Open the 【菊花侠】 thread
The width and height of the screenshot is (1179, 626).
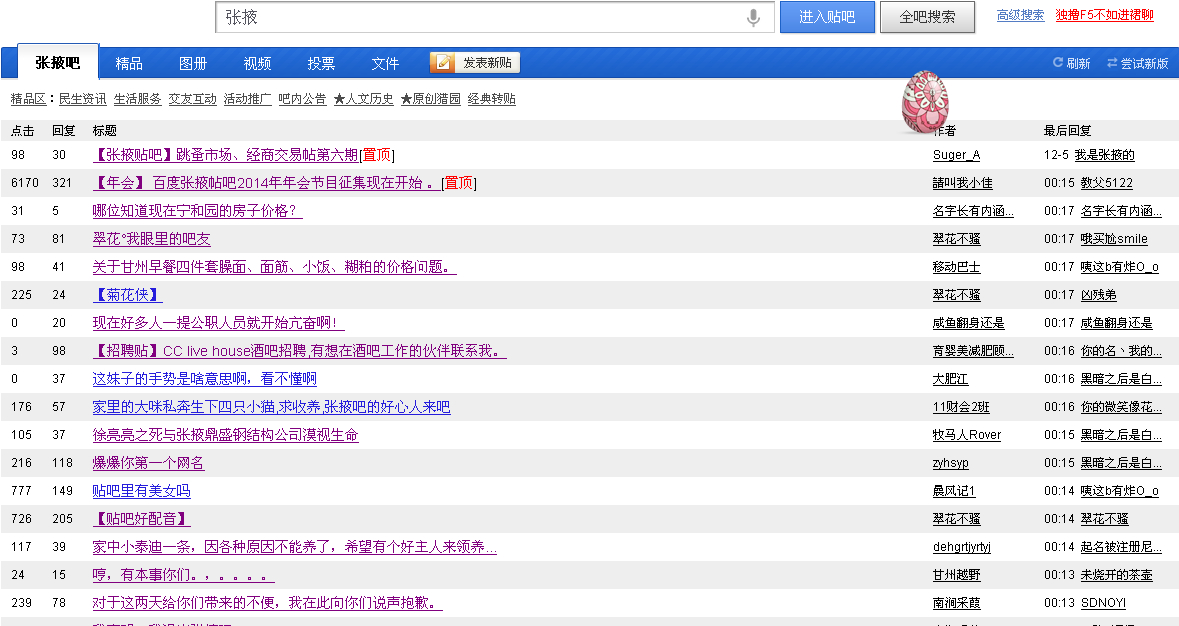127,295
